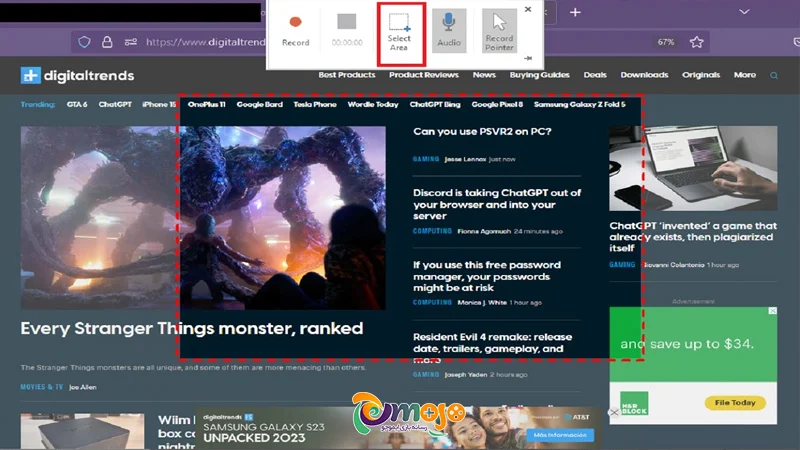Toggle Audio microphone capture
This screenshot has width=800, height=450.
449,31
